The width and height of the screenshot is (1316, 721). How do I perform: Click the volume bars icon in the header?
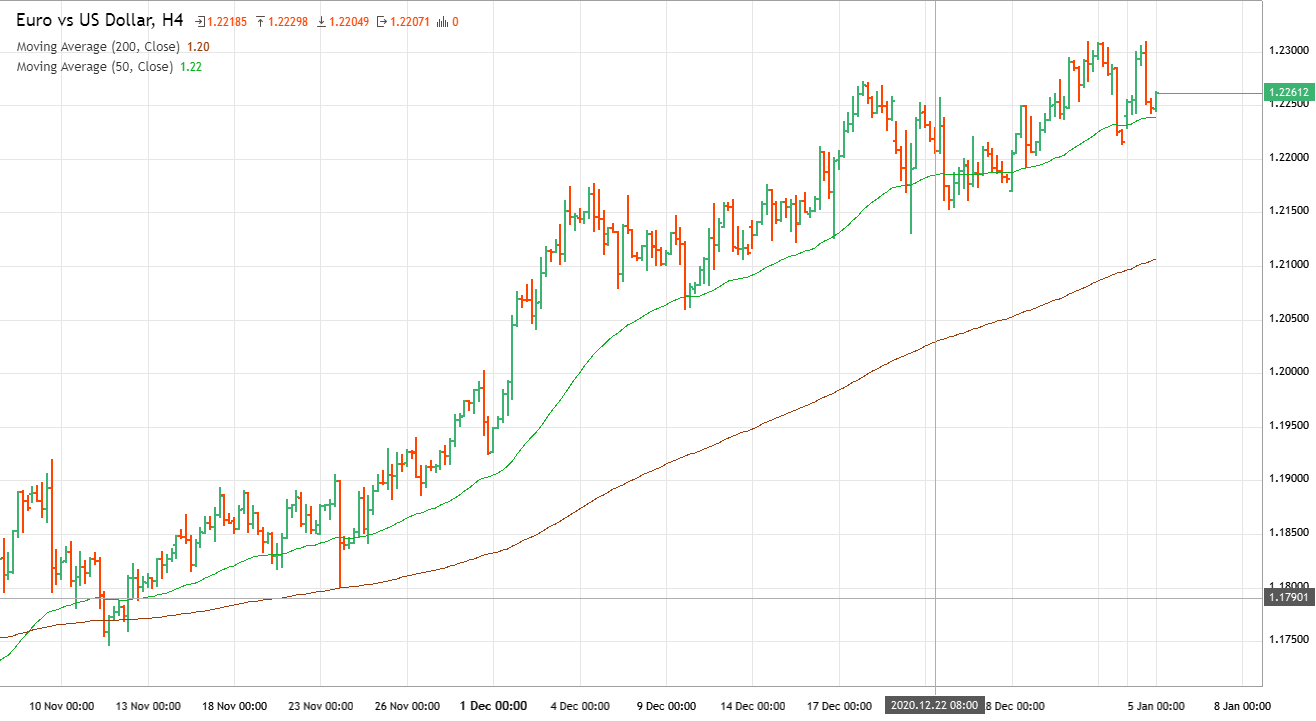click(442, 21)
